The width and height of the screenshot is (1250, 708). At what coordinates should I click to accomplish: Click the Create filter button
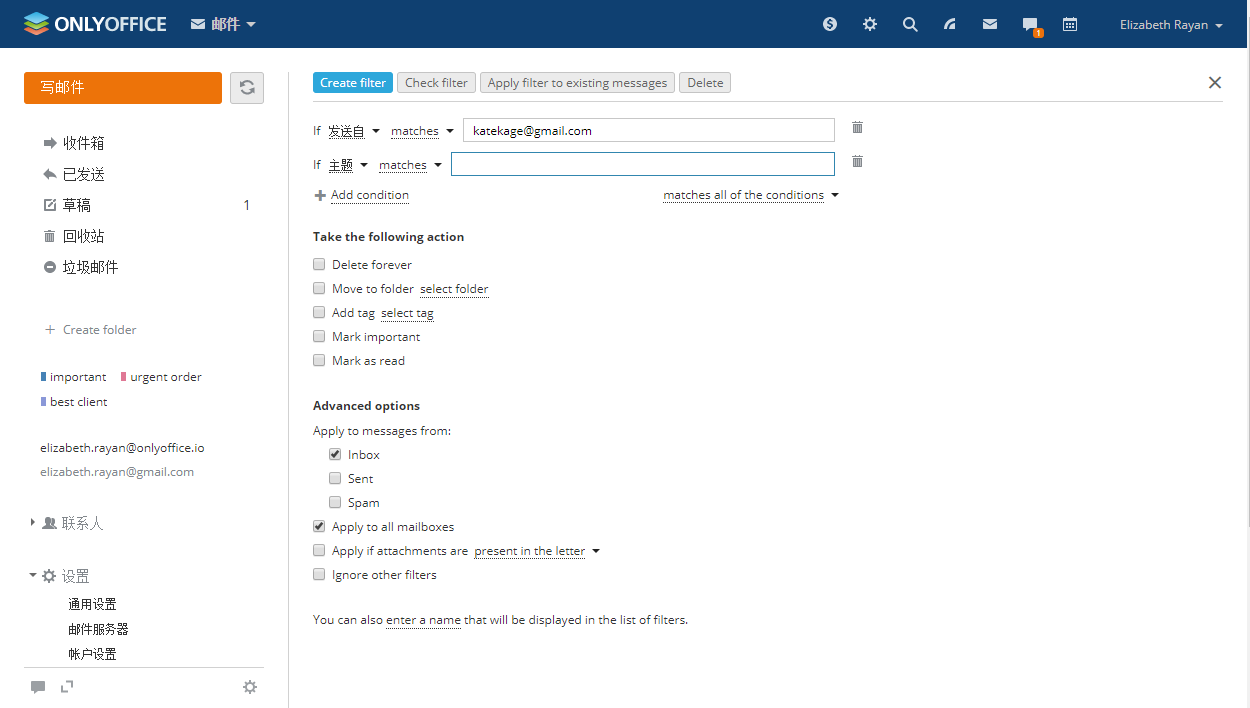tap(352, 83)
